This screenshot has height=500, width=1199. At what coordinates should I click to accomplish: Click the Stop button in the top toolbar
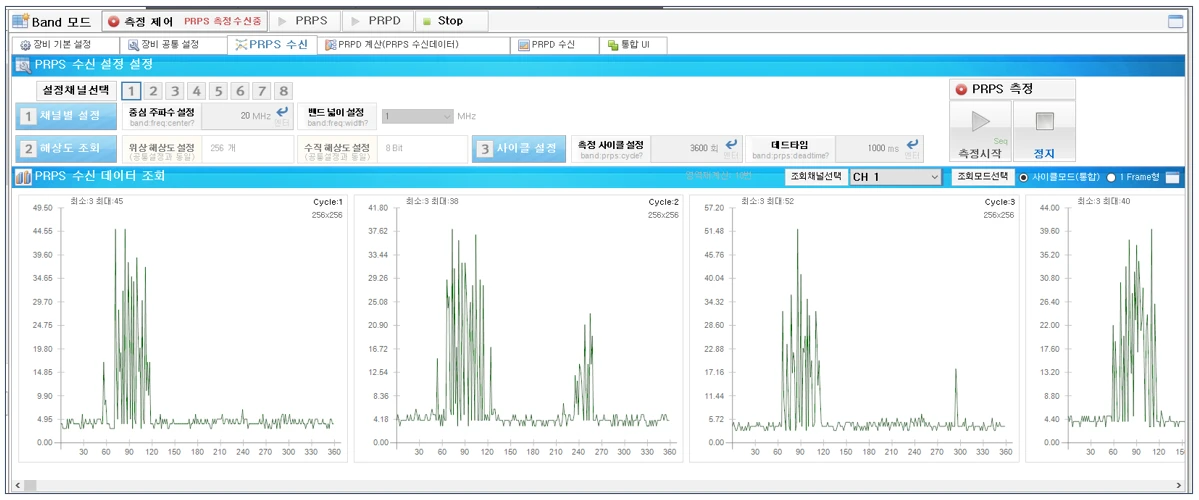pyautogui.click(x=450, y=21)
